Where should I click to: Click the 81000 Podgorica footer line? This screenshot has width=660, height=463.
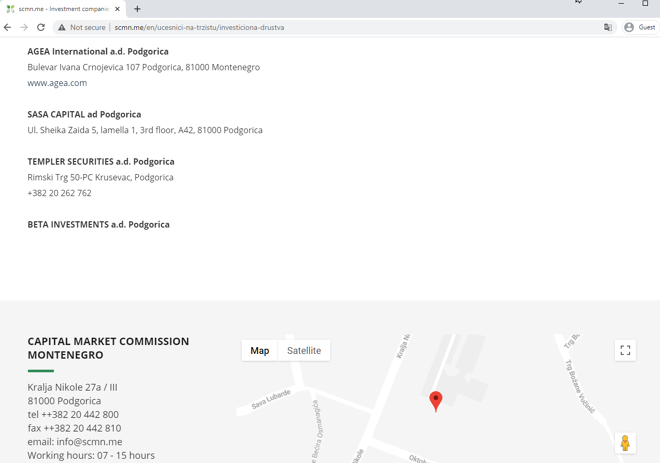pos(64,401)
